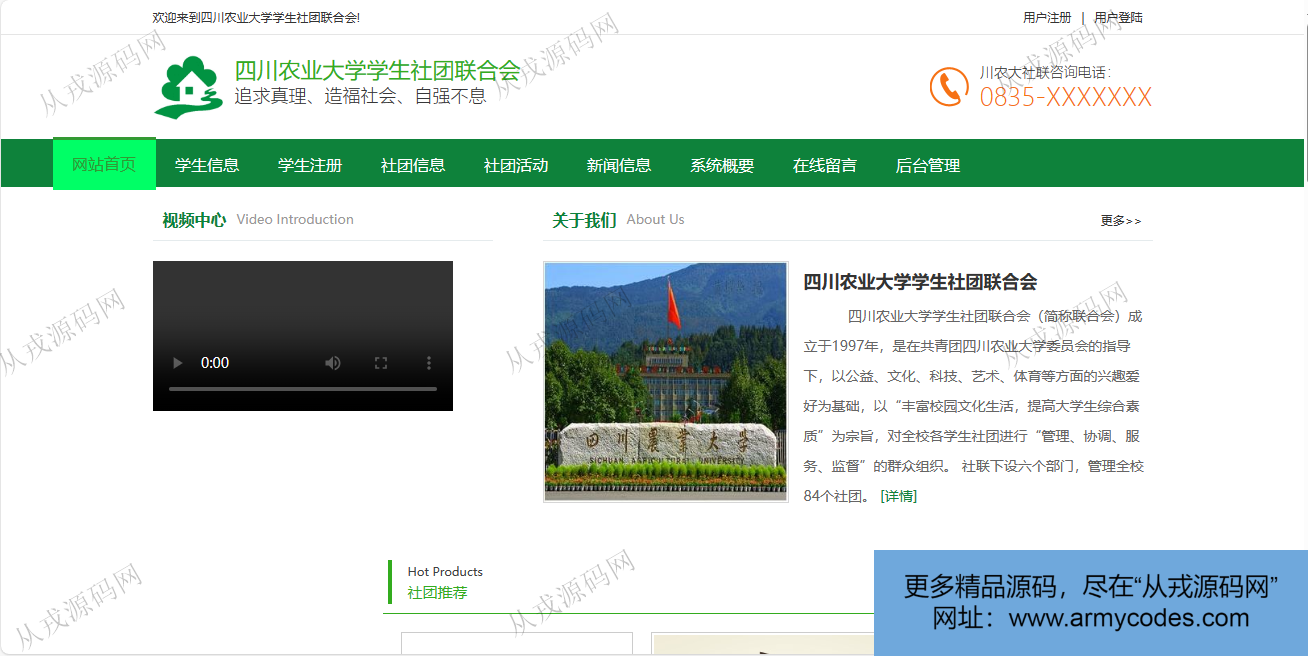Click the university campus photo thumbnail

click(665, 381)
